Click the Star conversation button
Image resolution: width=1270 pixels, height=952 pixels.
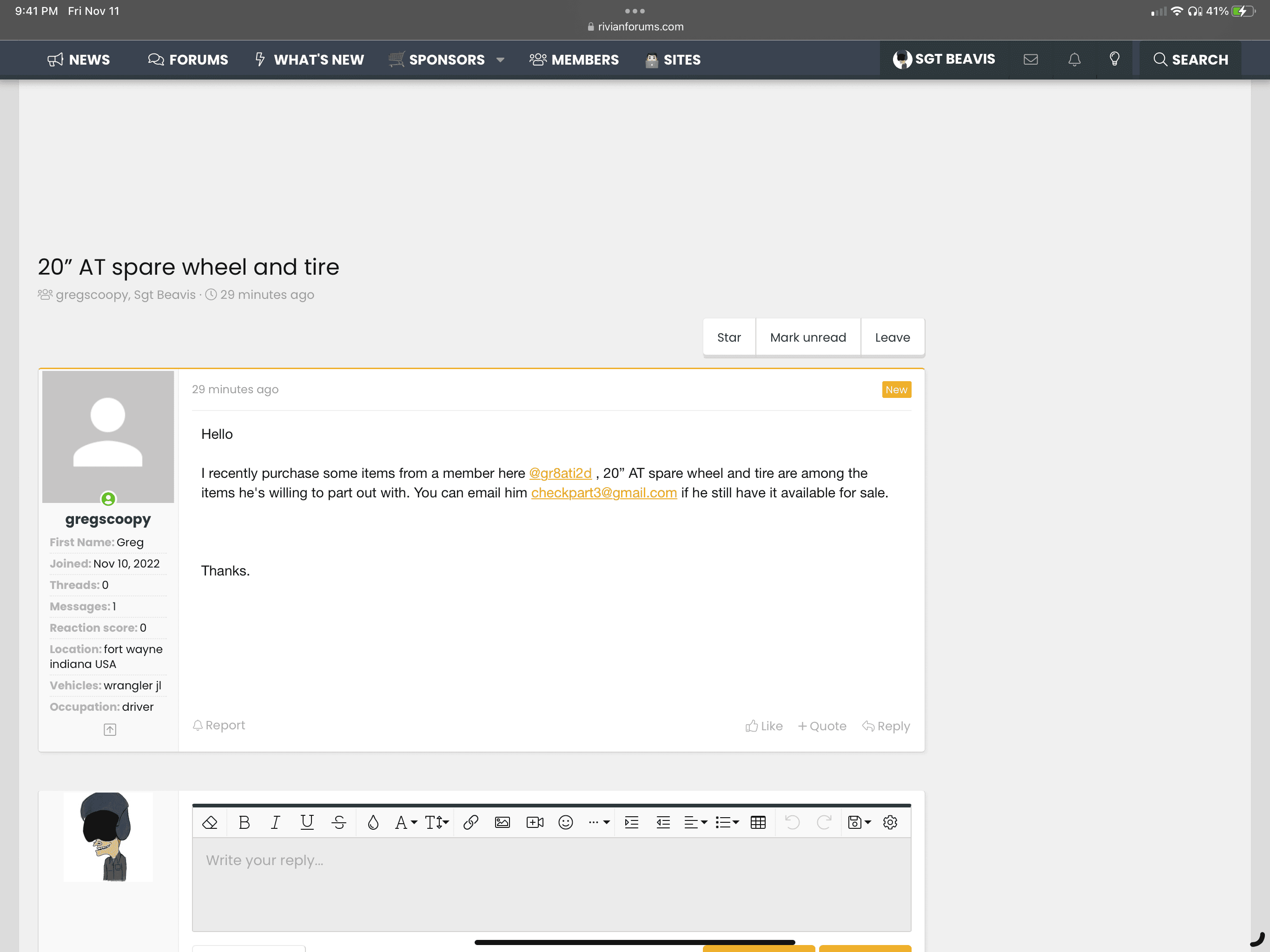point(729,337)
